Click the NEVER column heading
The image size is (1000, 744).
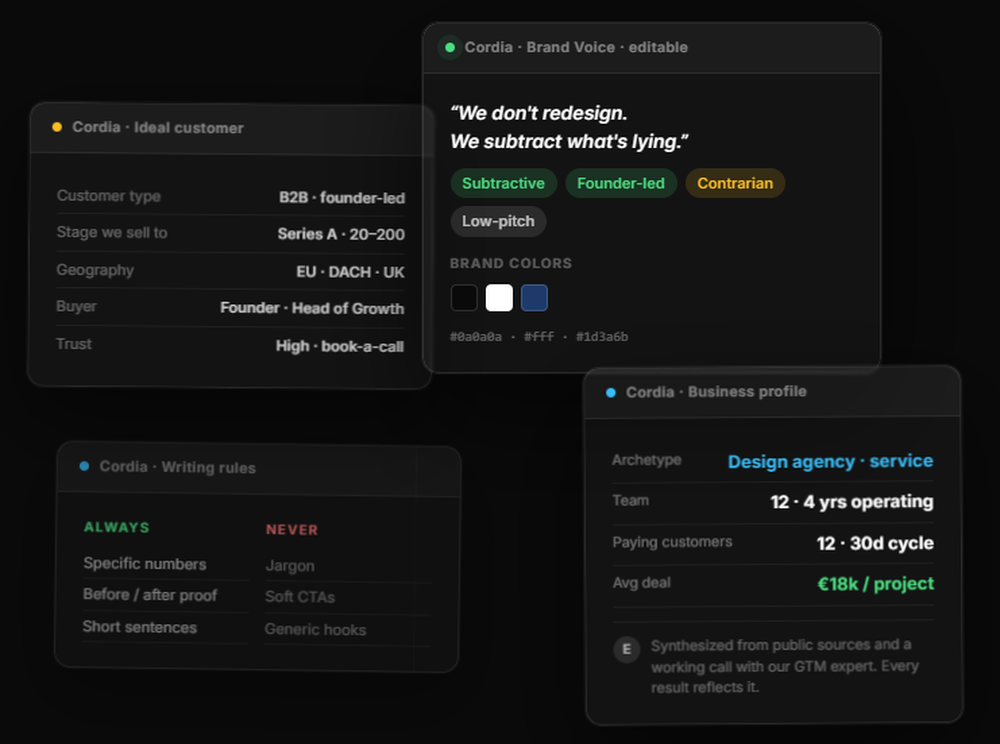[291, 530]
